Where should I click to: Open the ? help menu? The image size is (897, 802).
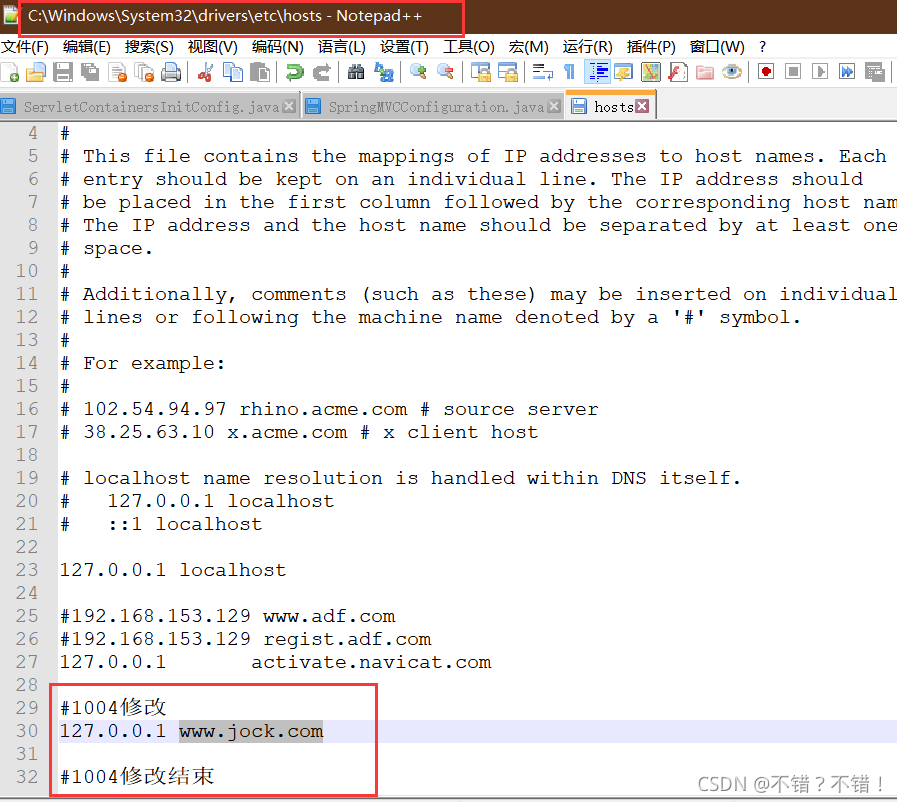(x=762, y=47)
